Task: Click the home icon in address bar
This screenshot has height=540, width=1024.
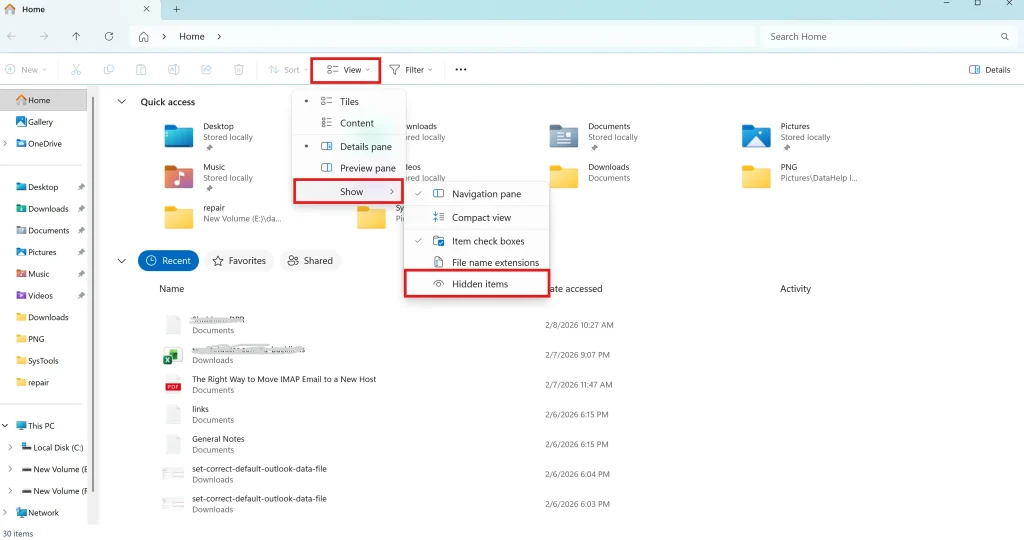Action: (x=144, y=37)
